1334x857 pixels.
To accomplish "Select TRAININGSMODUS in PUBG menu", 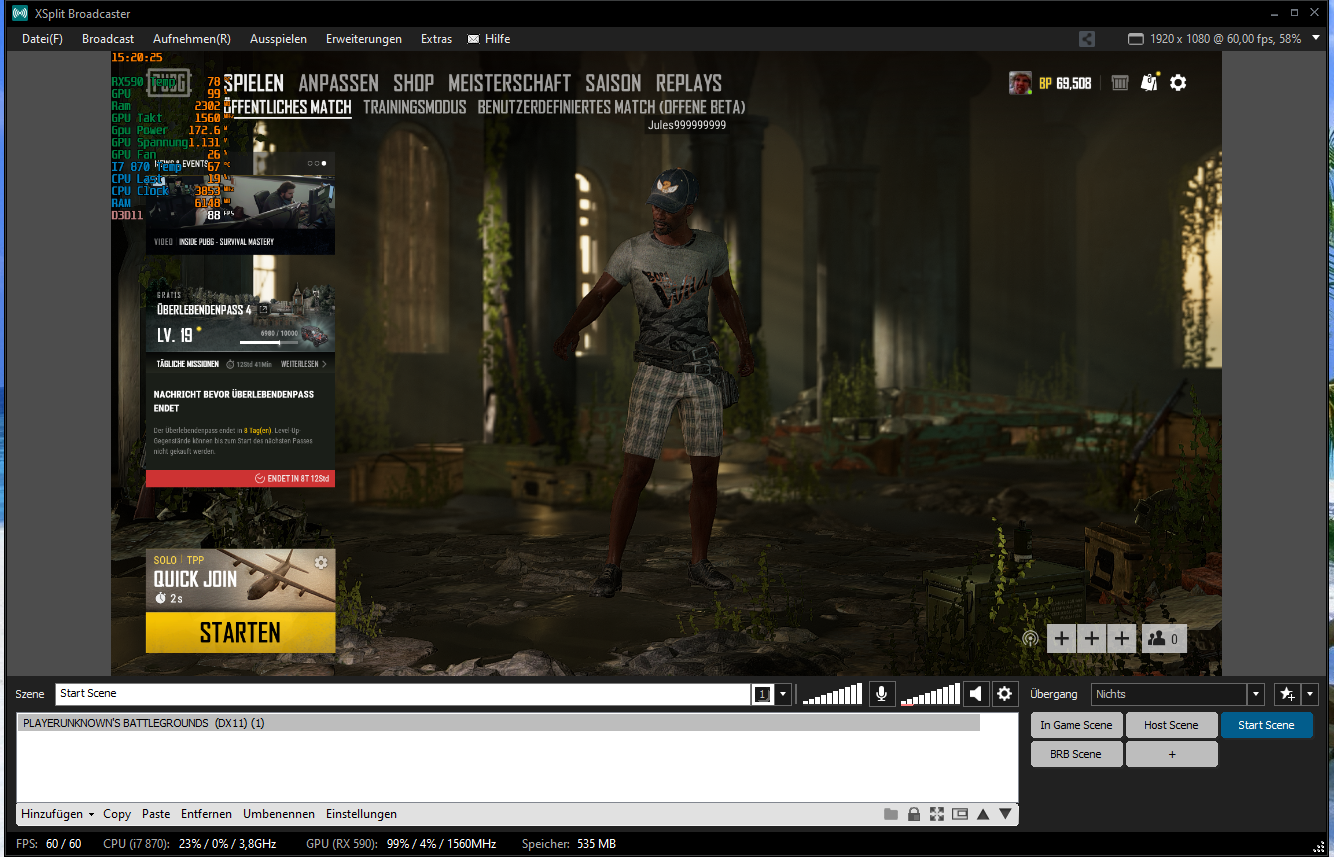I will pos(414,107).
